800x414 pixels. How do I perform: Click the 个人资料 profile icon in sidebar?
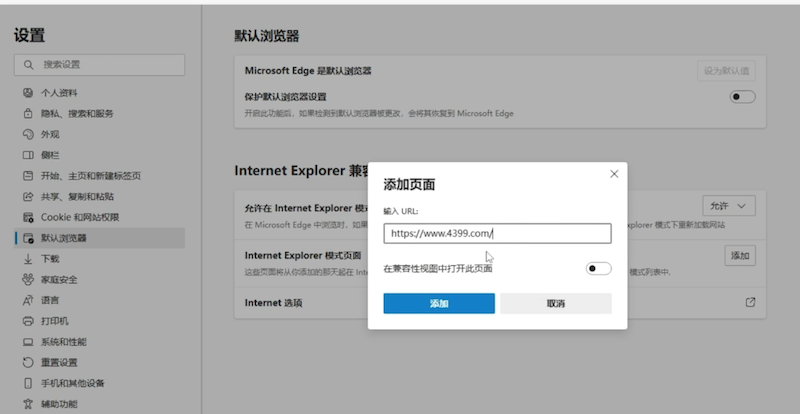pyautogui.click(x=28, y=93)
